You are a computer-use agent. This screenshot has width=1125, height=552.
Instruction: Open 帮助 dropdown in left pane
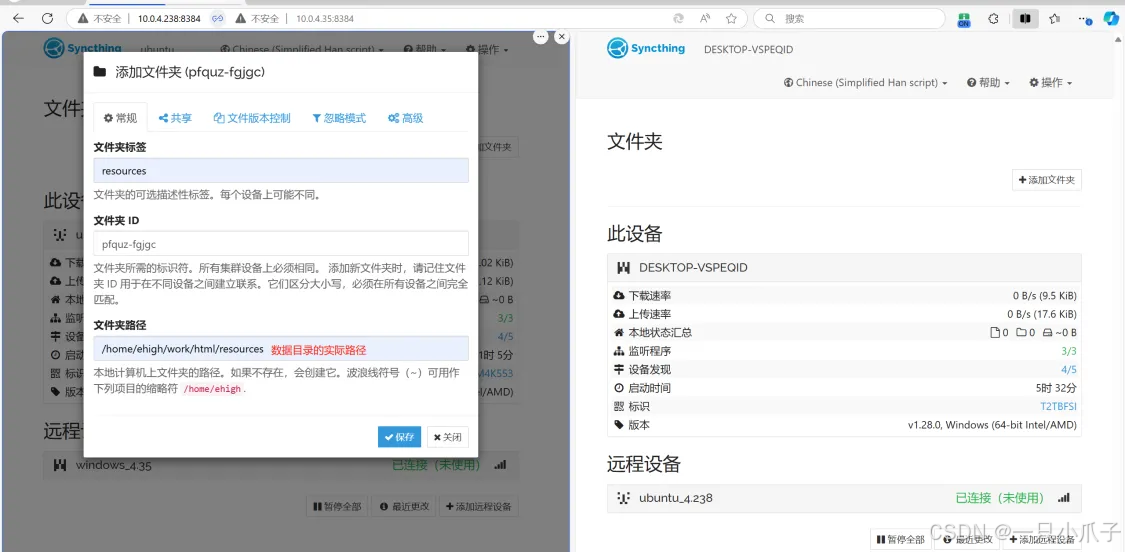(x=425, y=50)
